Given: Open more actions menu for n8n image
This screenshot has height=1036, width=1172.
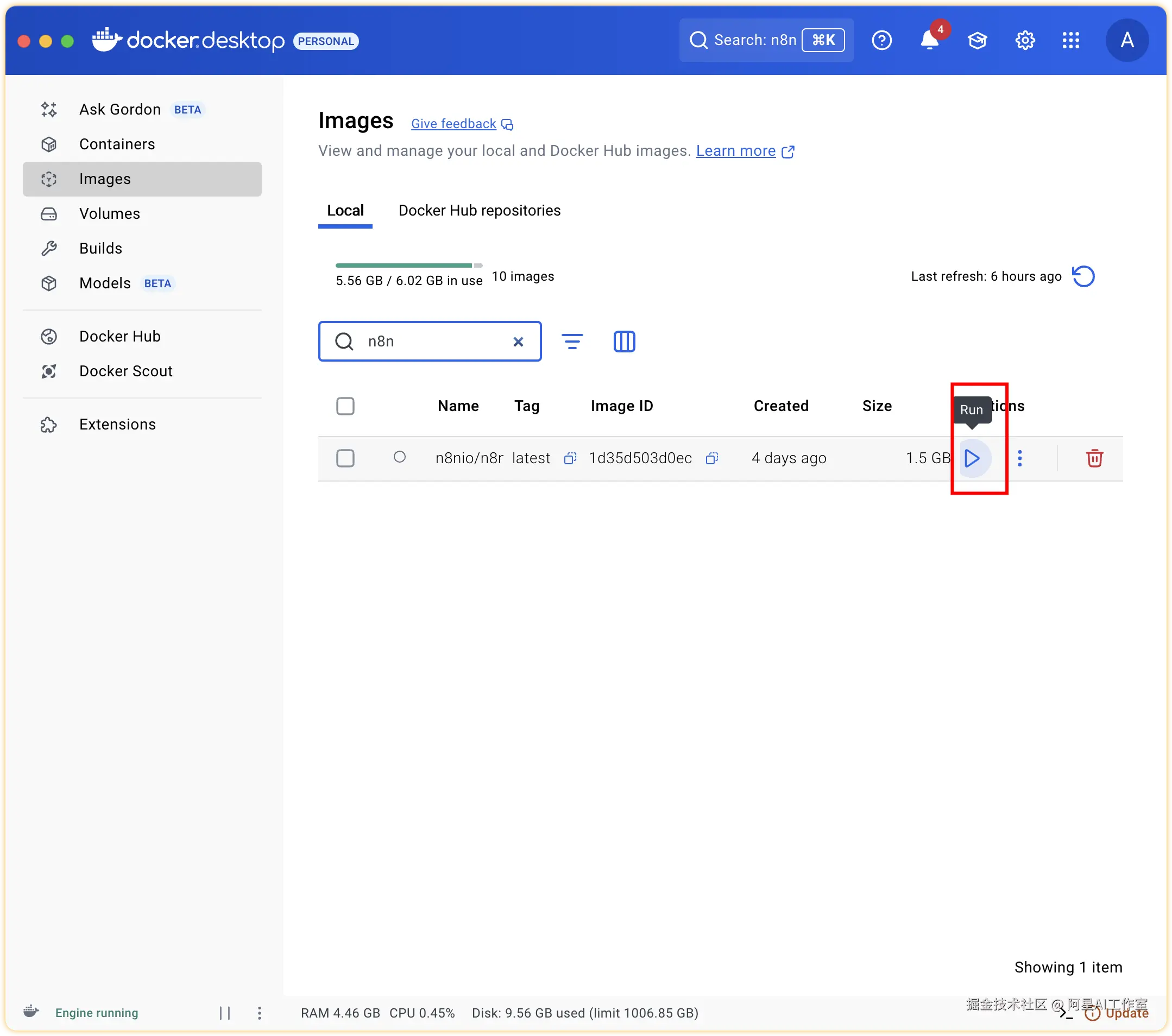Looking at the screenshot, I should [x=1019, y=458].
